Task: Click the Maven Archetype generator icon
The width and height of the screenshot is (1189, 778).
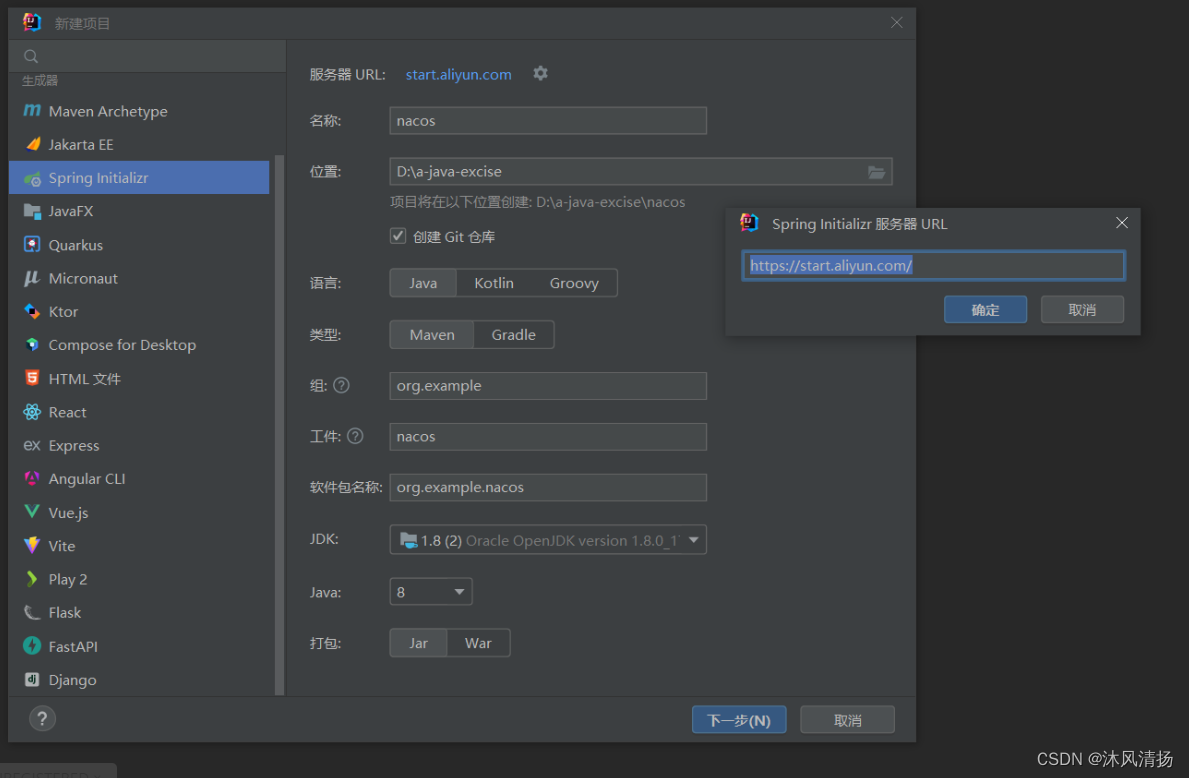Action: [x=32, y=111]
